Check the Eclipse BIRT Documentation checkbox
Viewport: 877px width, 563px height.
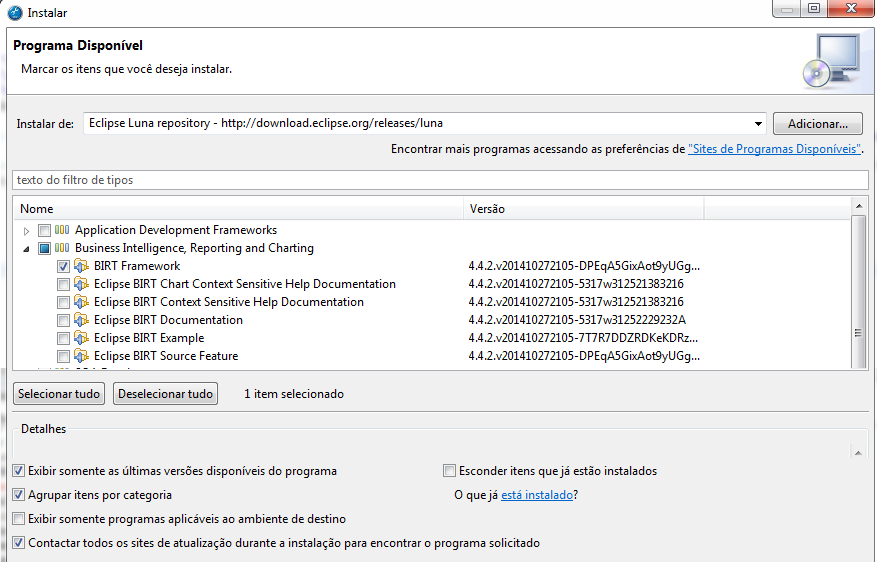pos(63,320)
